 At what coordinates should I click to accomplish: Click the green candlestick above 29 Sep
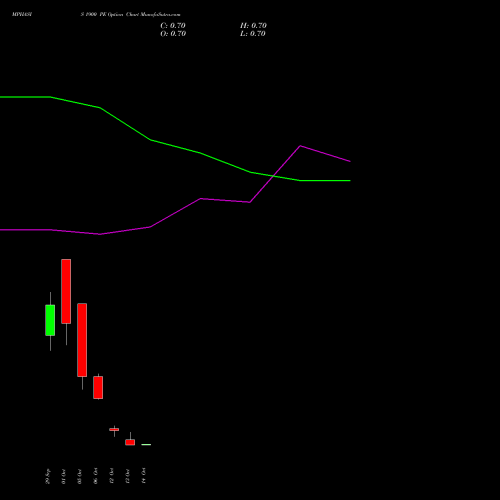coord(50,320)
